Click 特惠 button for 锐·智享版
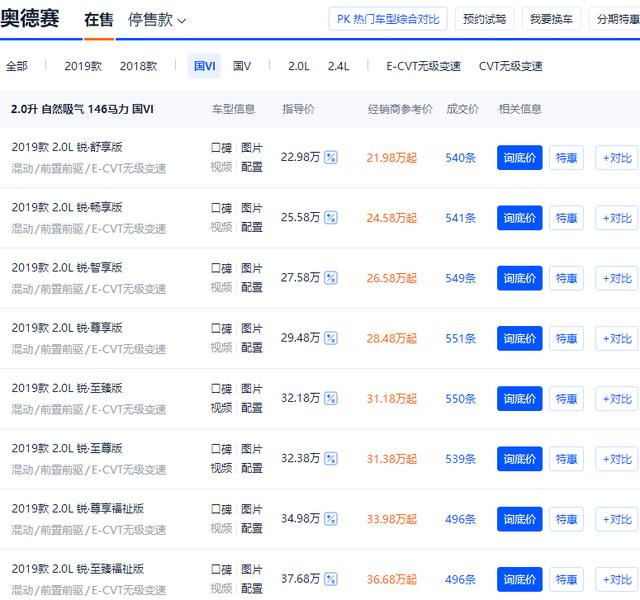Screen dimensions: 640x600 coord(567,278)
